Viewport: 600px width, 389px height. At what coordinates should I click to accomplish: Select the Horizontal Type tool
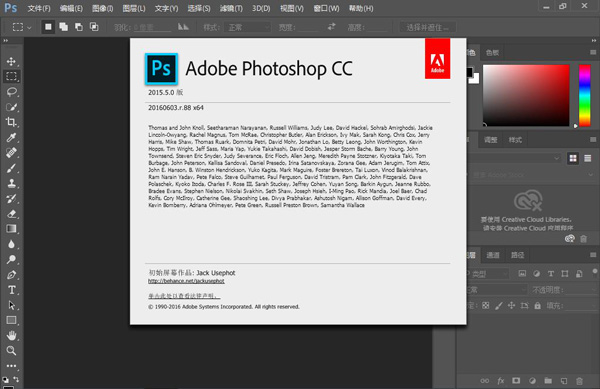tap(11, 290)
